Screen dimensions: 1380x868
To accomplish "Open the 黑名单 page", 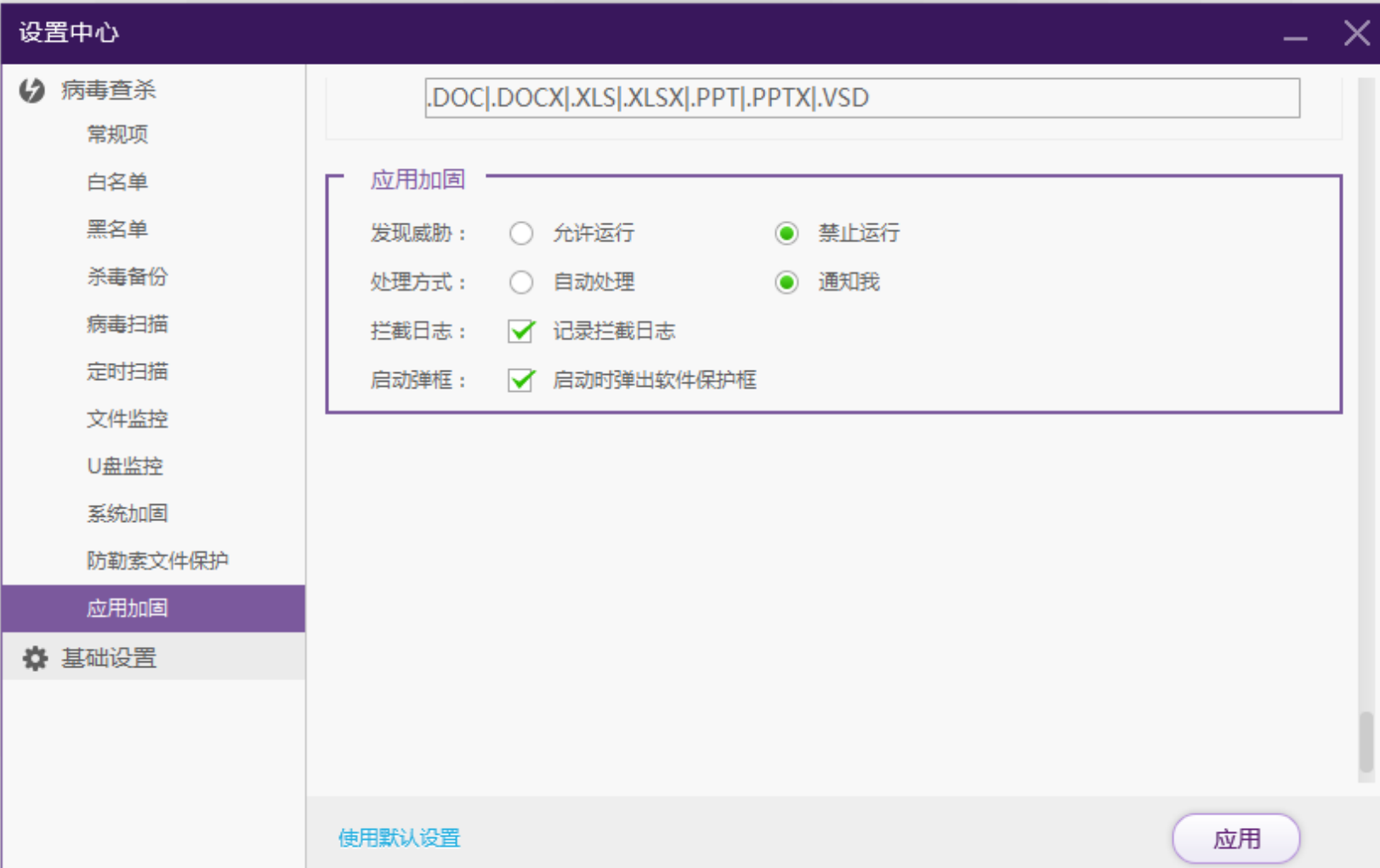I will [117, 230].
